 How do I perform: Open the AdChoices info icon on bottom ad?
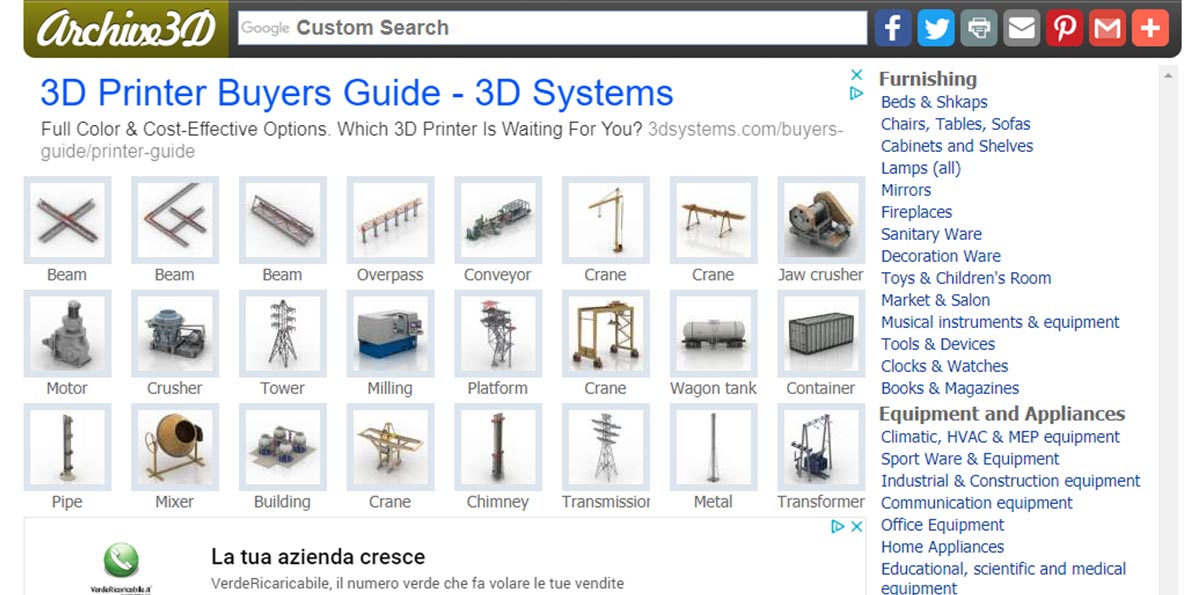coord(839,527)
